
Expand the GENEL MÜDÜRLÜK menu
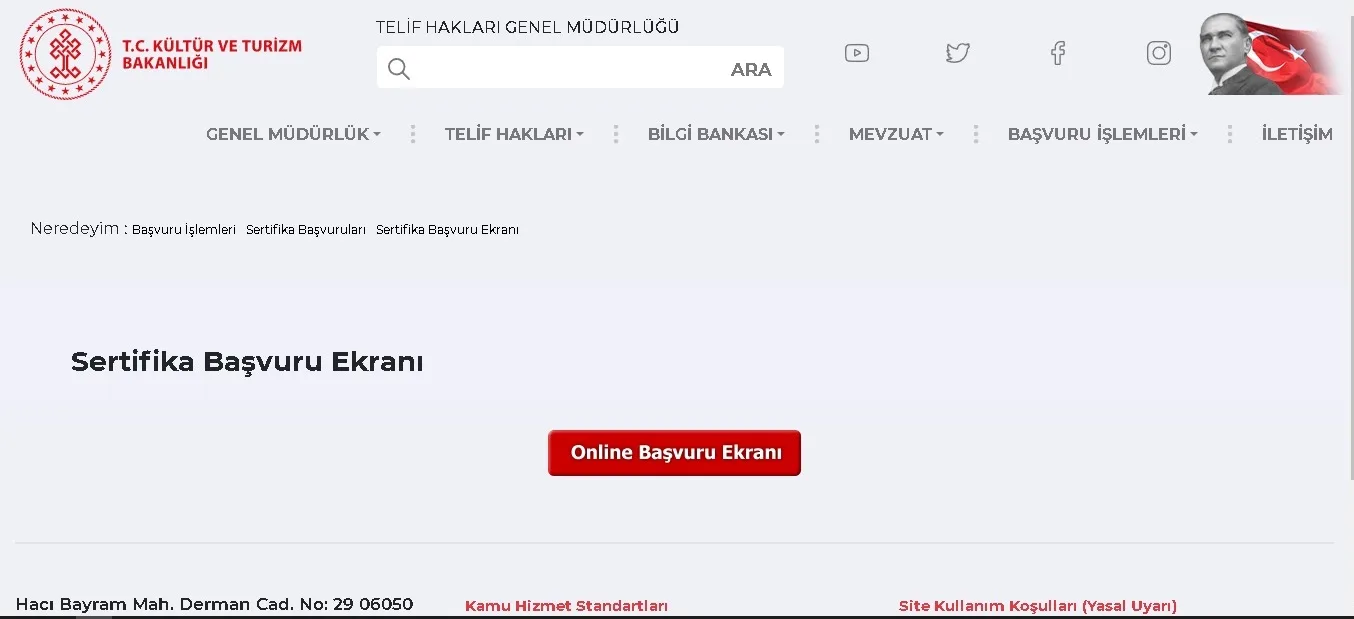tap(293, 134)
